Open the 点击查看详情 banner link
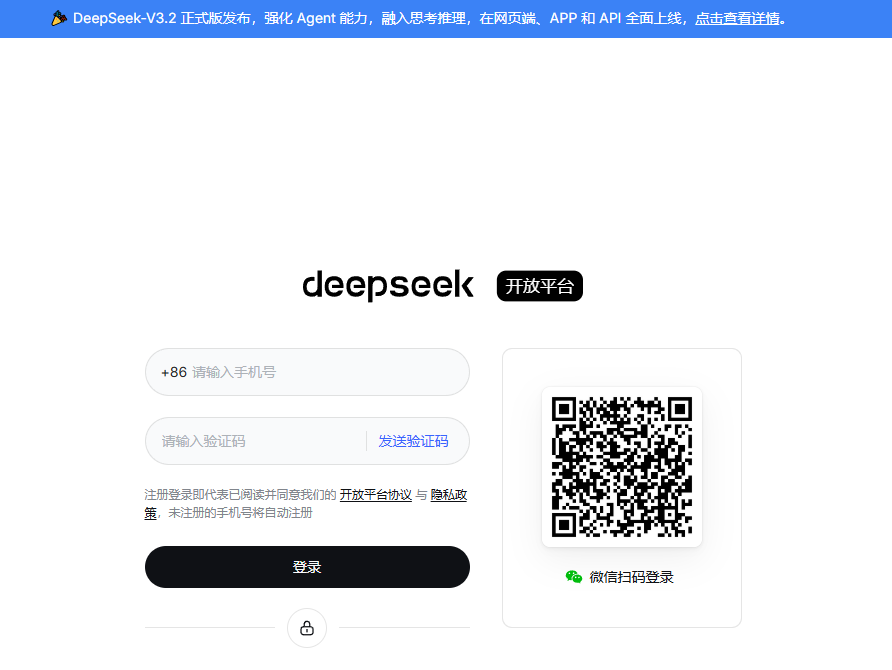The image size is (892, 670). click(x=737, y=19)
